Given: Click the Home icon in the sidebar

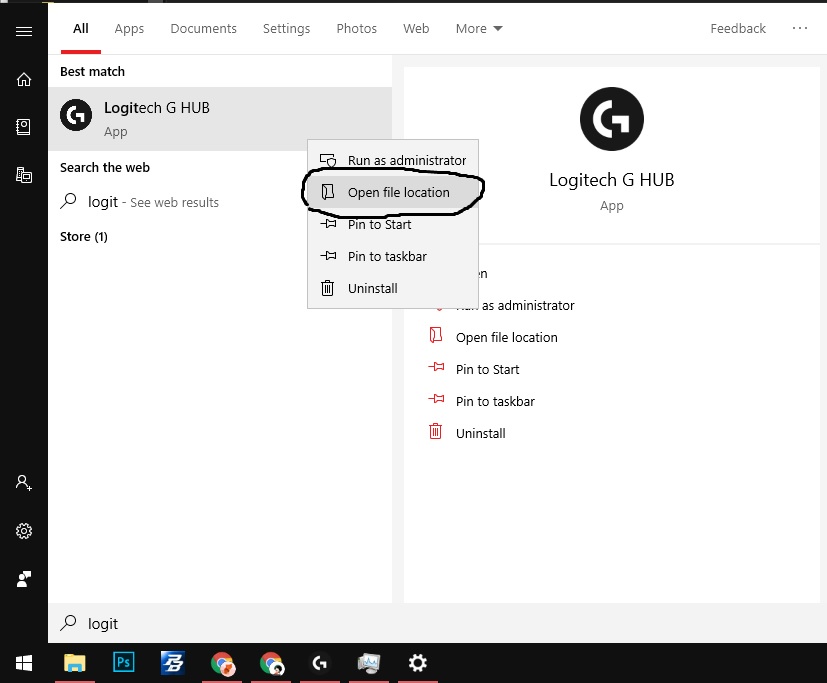Looking at the screenshot, I should point(24,79).
